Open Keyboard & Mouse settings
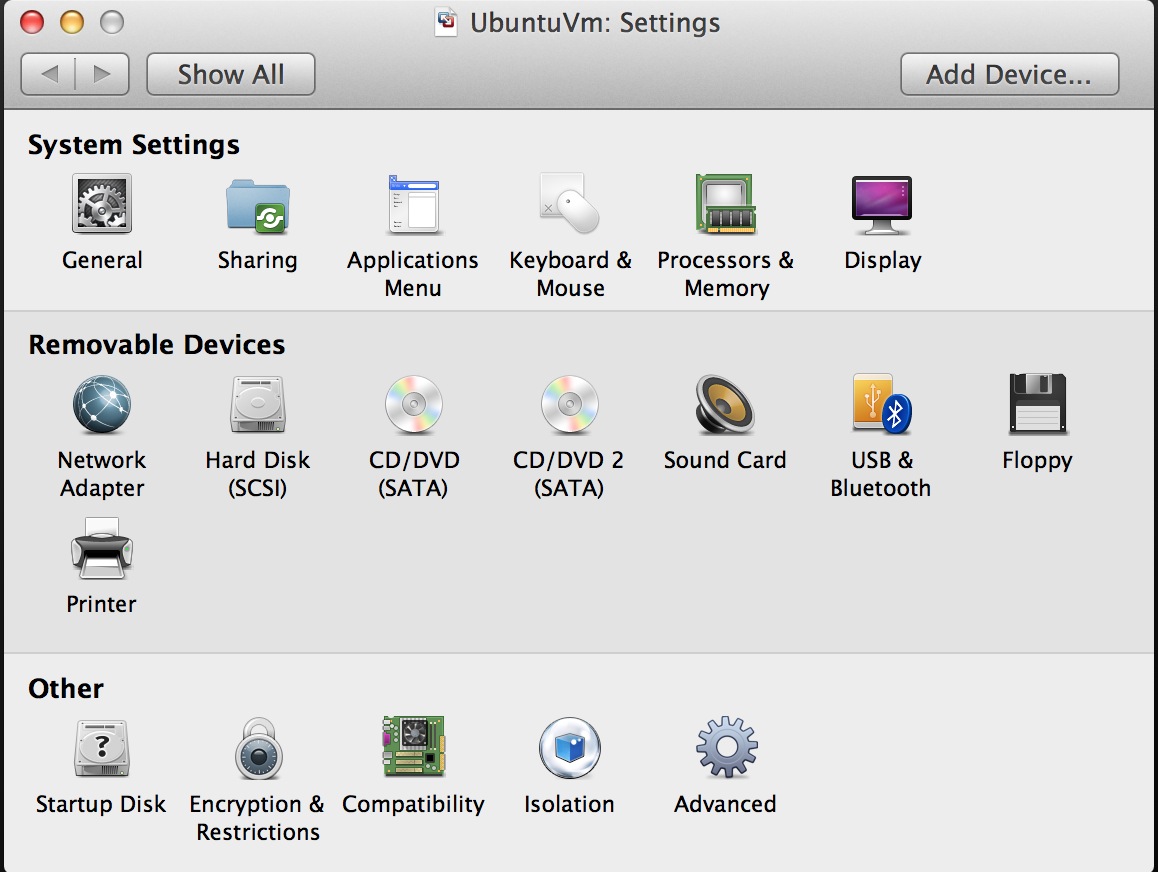The width and height of the screenshot is (1158, 872). click(570, 205)
